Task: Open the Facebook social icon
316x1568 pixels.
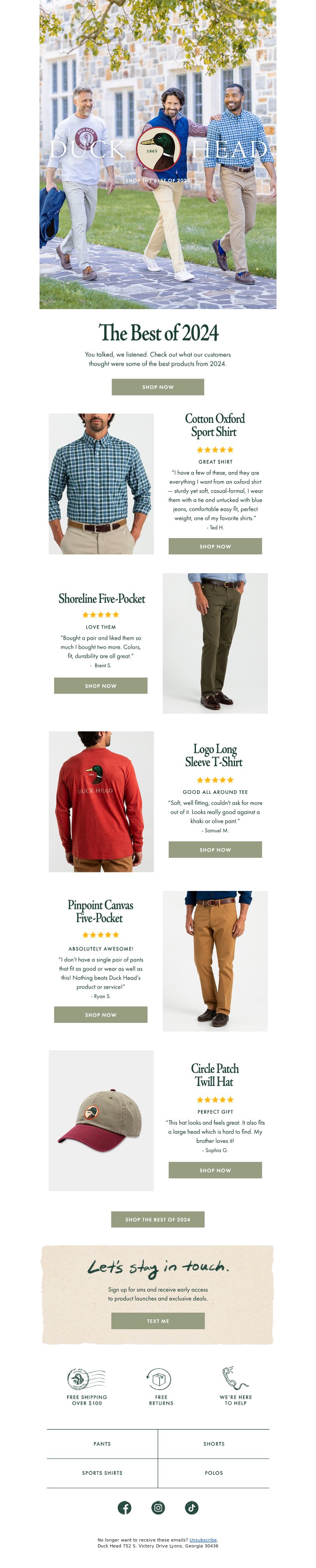Action: point(124,1508)
